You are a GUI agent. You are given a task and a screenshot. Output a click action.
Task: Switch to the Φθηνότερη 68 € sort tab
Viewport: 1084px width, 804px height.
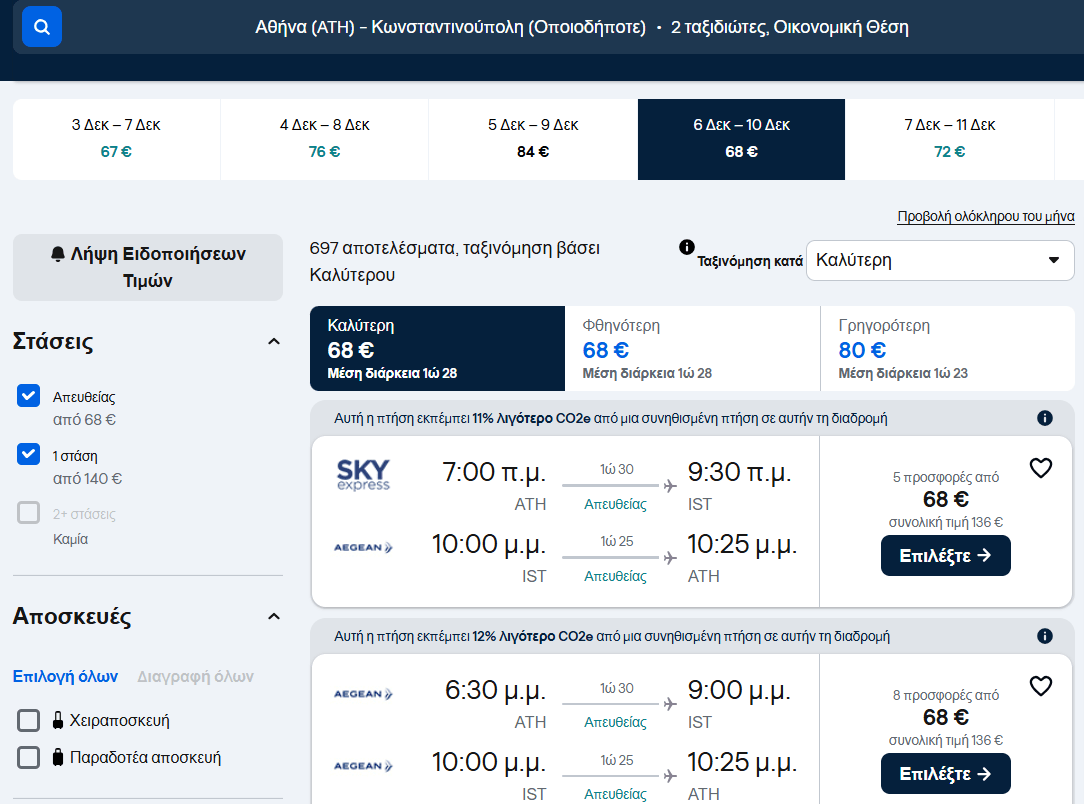pos(692,348)
